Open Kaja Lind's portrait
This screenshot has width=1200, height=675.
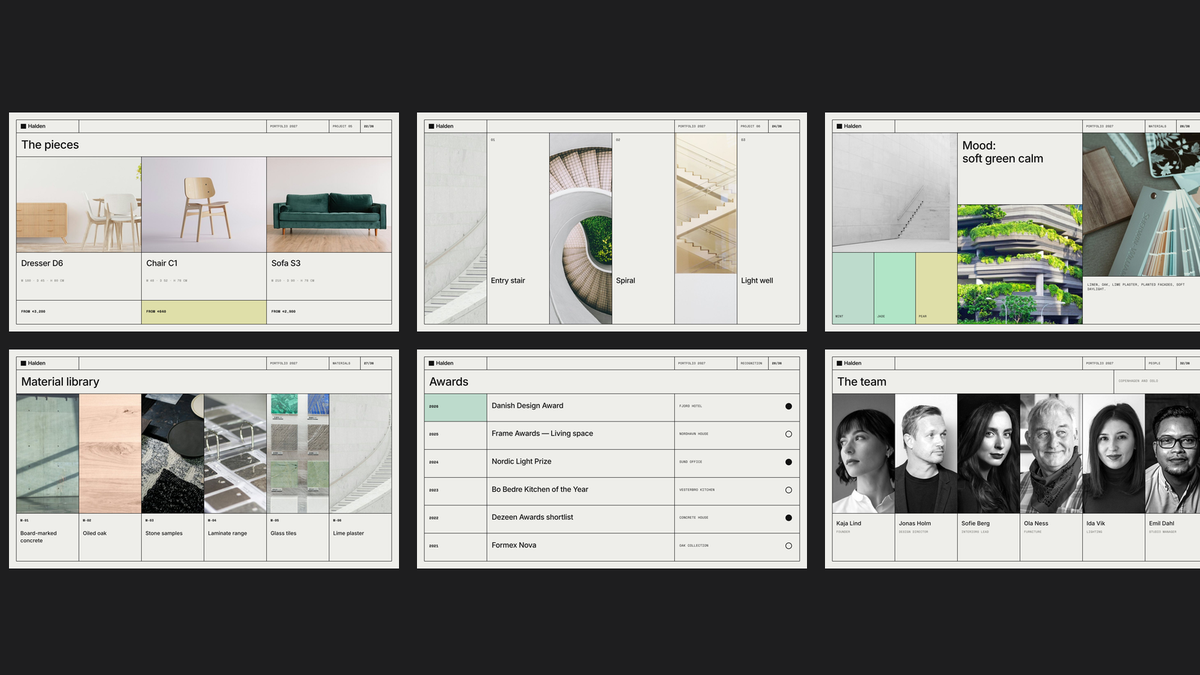pyautogui.click(x=863, y=453)
